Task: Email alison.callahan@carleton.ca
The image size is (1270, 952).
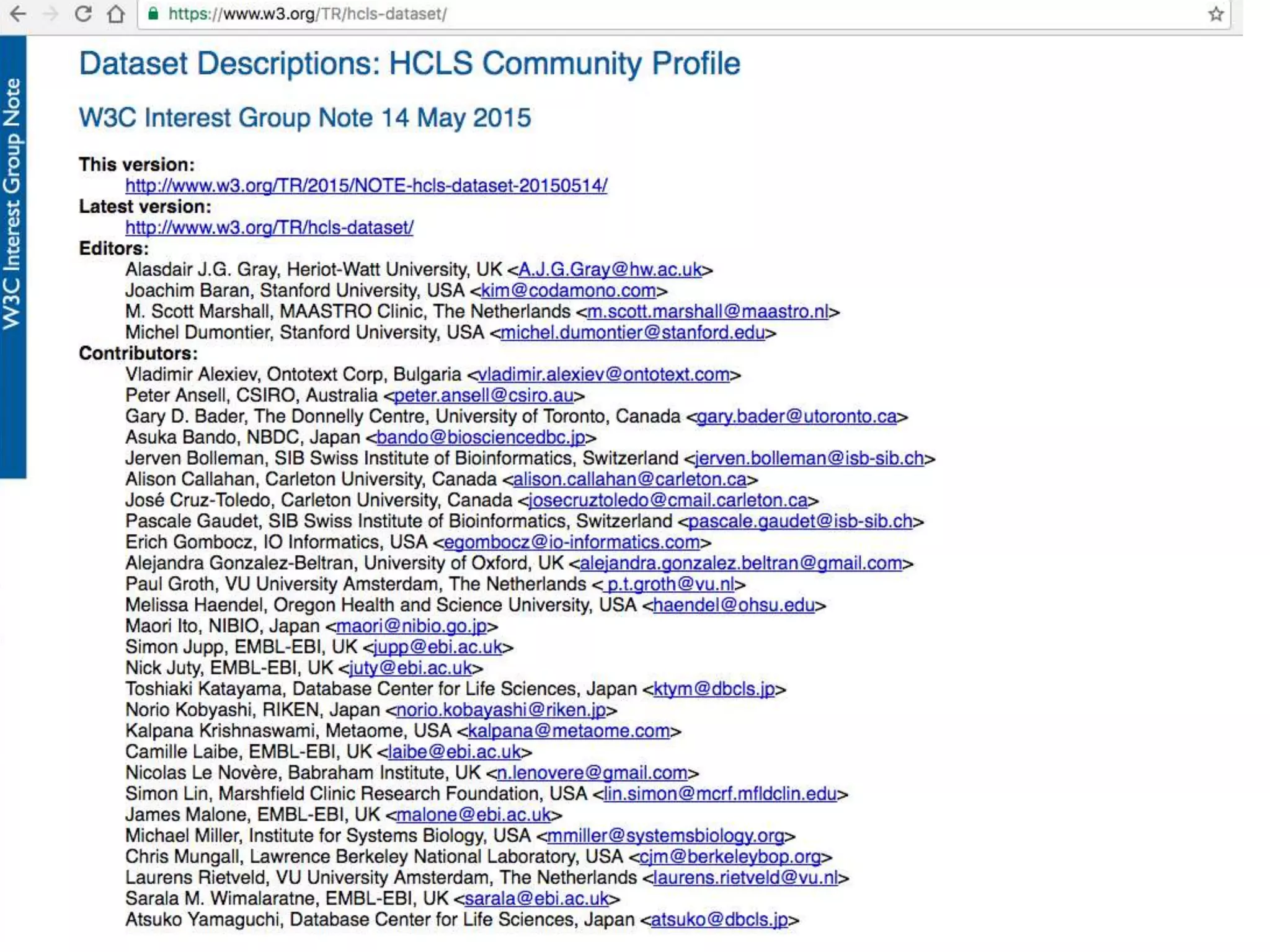Action: tap(630, 480)
